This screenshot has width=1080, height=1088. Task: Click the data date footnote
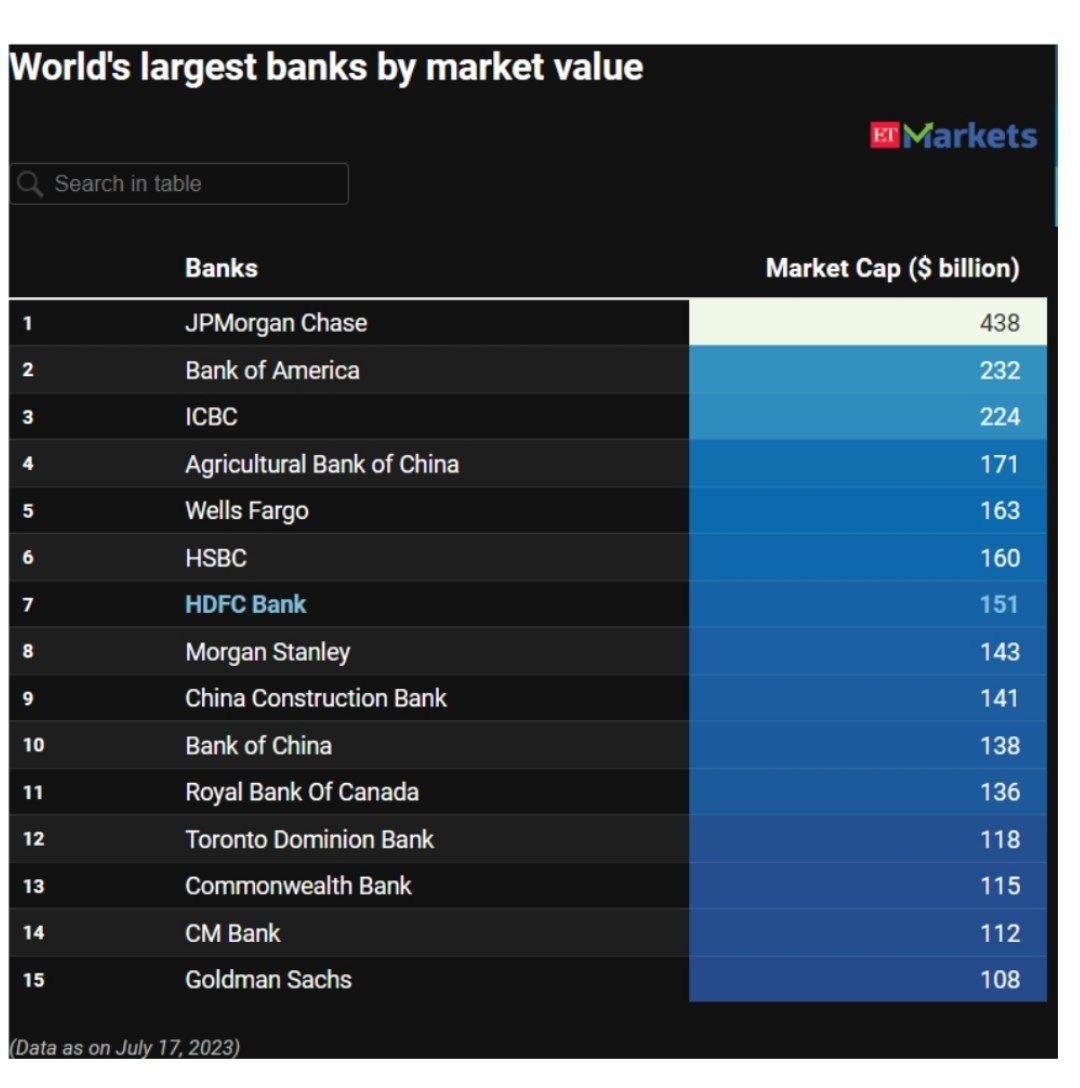coord(125,1048)
